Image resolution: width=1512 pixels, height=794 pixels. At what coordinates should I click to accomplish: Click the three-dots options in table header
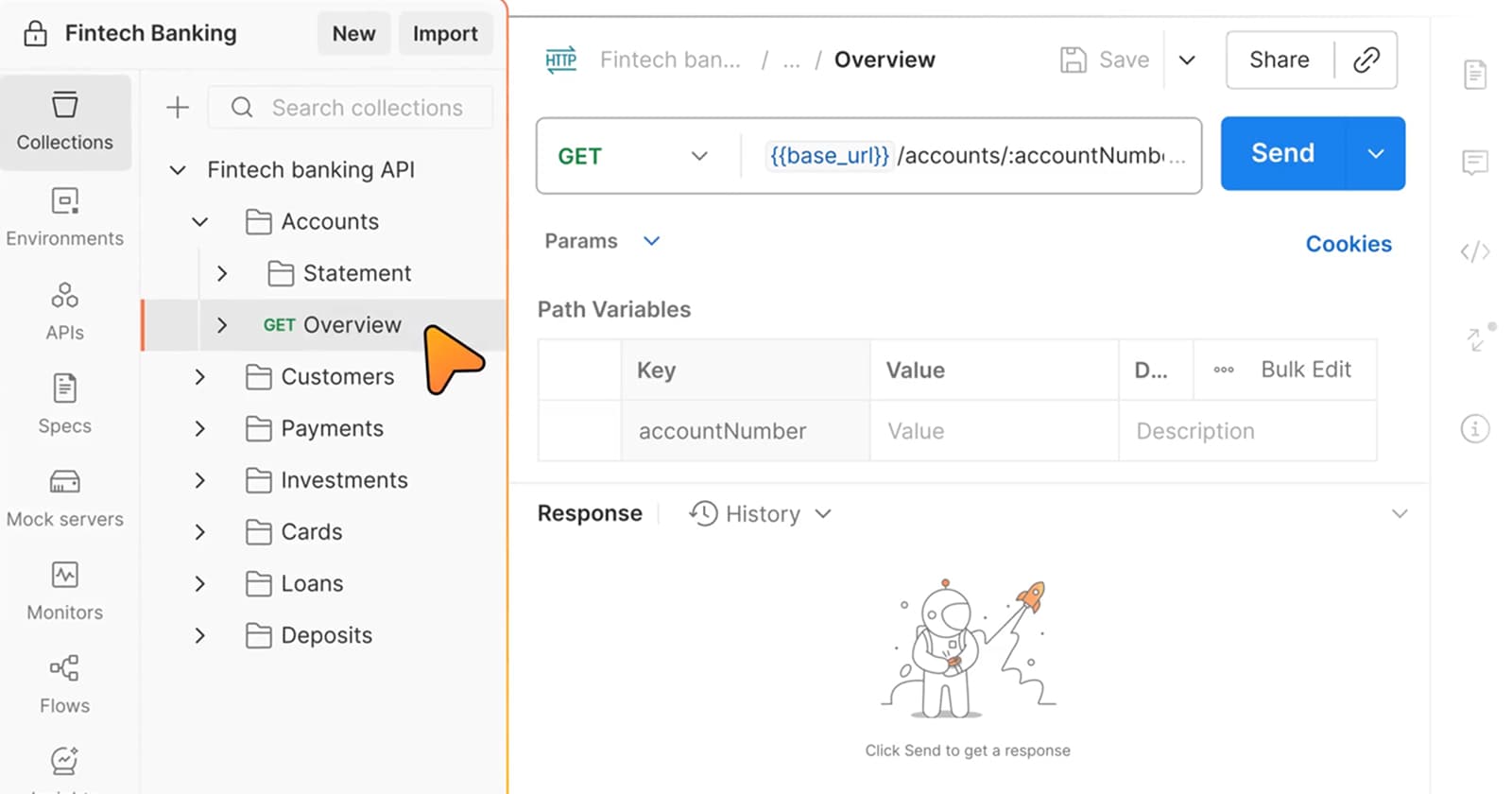pyautogui.click(x=1224, y=370)
